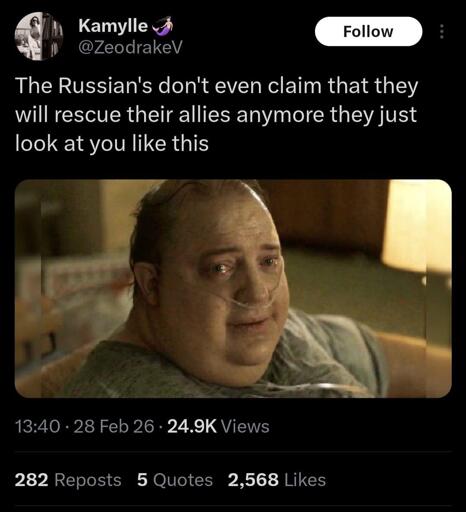Click the Quotes label
Viewport: 466px width, 512px height.
point(183,480)
